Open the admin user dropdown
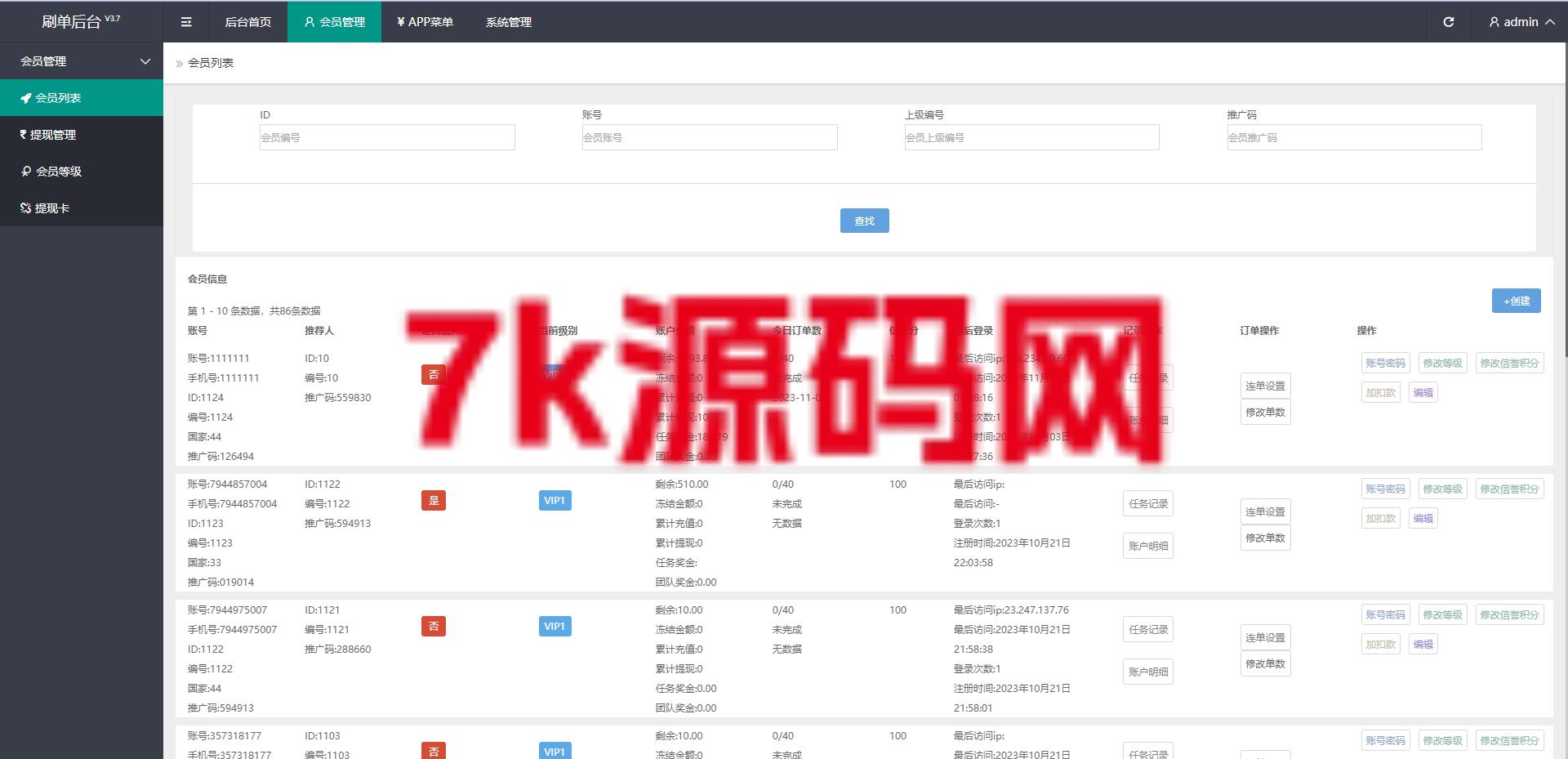Viewport: 1568px width, 759px height. click(x=1521, y=22)
